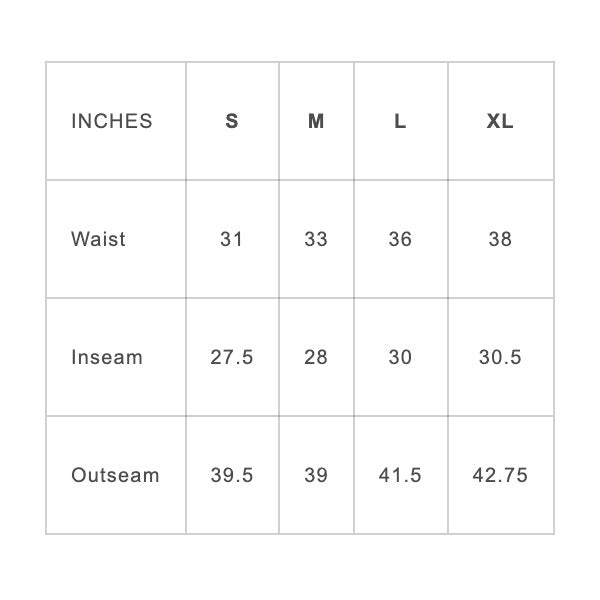Click the inseam value 27.5
Viewport: 600px width, 600px height.
(x=232, y=358)
